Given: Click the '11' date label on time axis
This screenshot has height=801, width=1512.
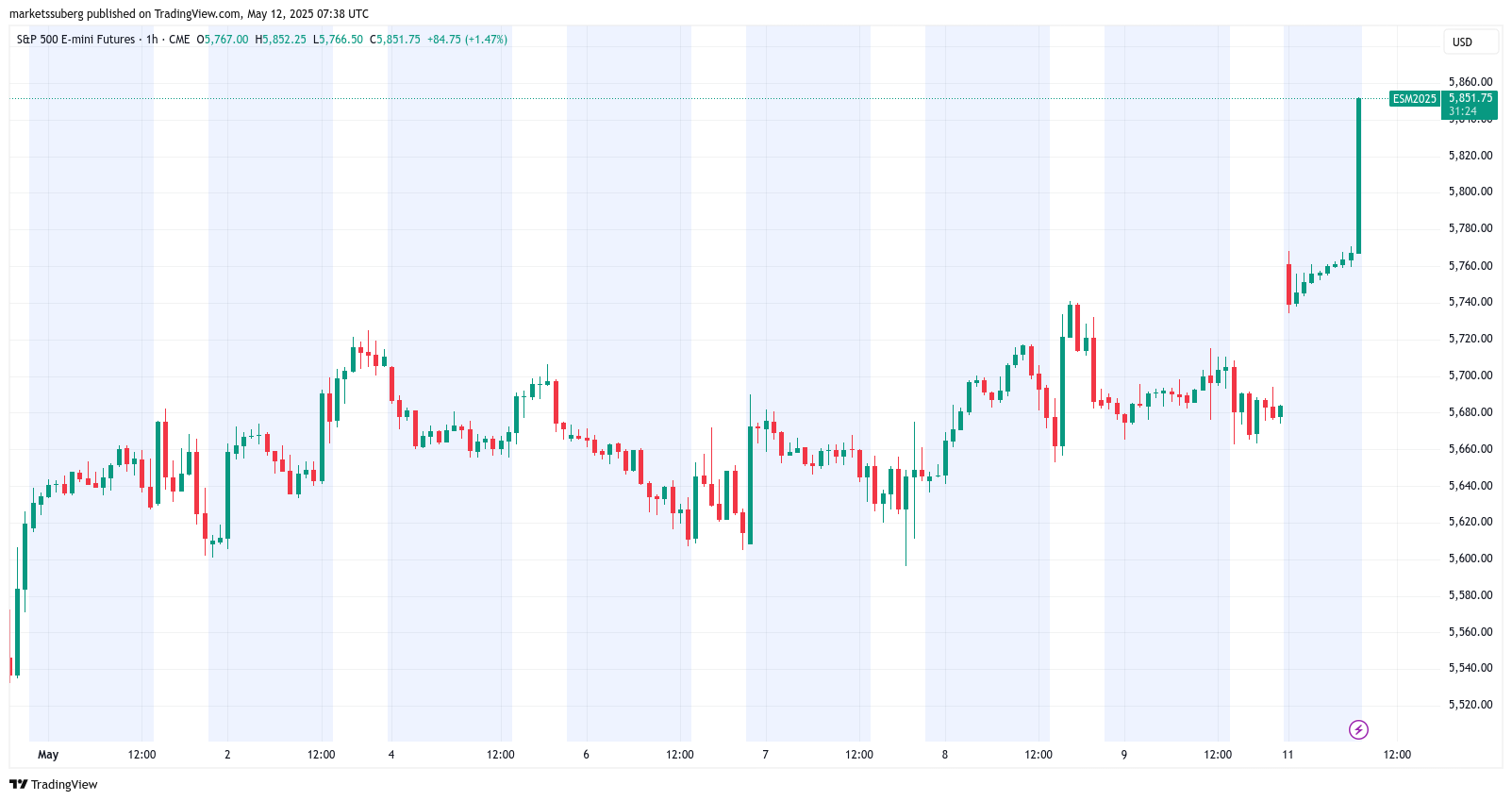Looking at the screenshot, I should pyautogui.click(x=1288, y=755).
